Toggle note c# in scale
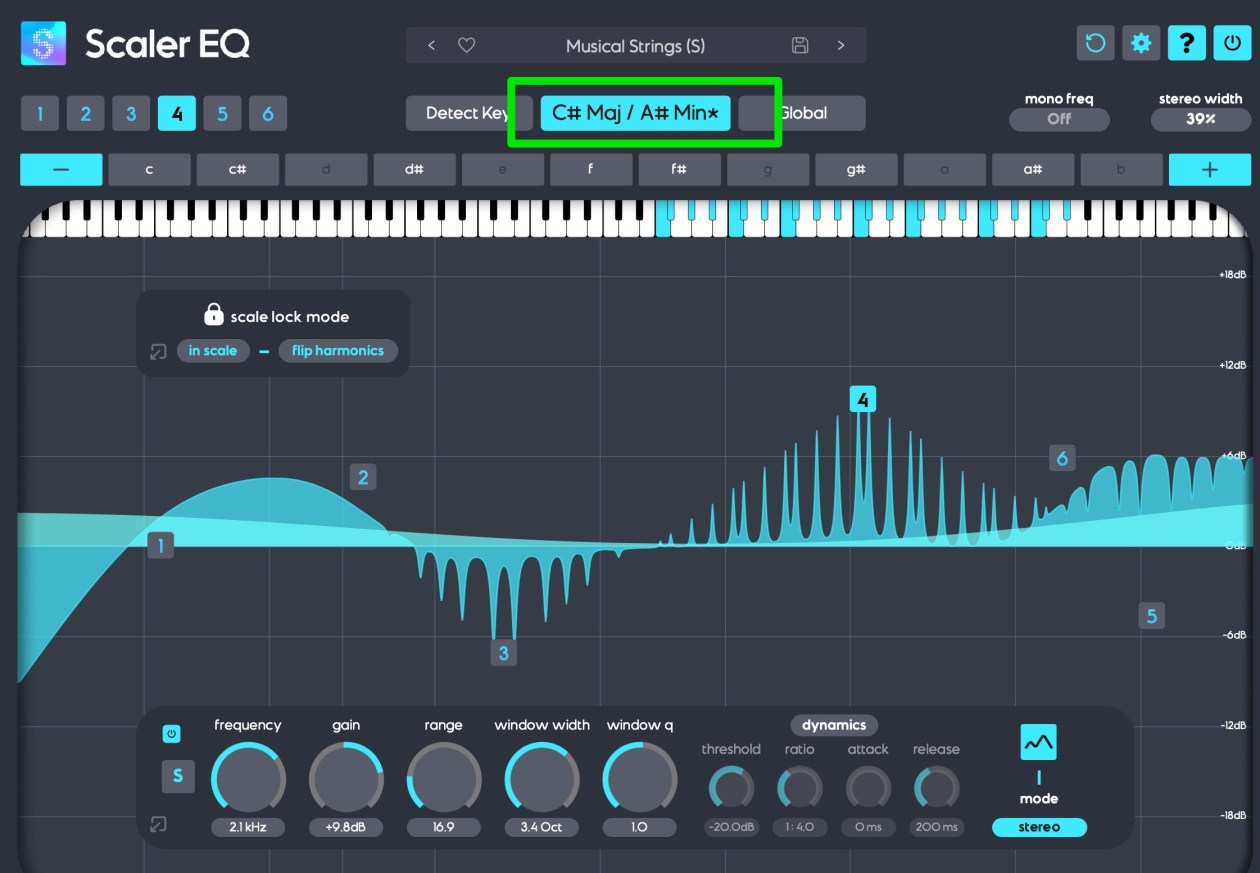1260x873 pixels. tap(238, 169)
